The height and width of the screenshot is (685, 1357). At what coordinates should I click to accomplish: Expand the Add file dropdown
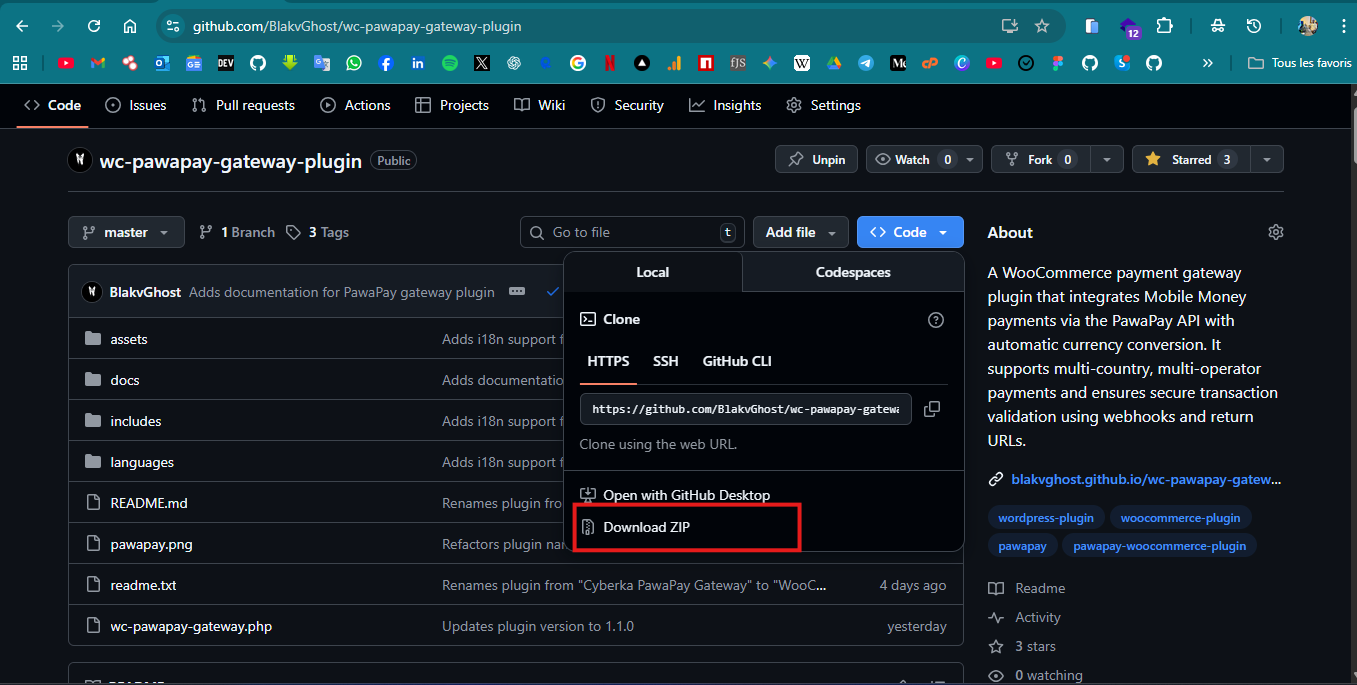point(801,232)
